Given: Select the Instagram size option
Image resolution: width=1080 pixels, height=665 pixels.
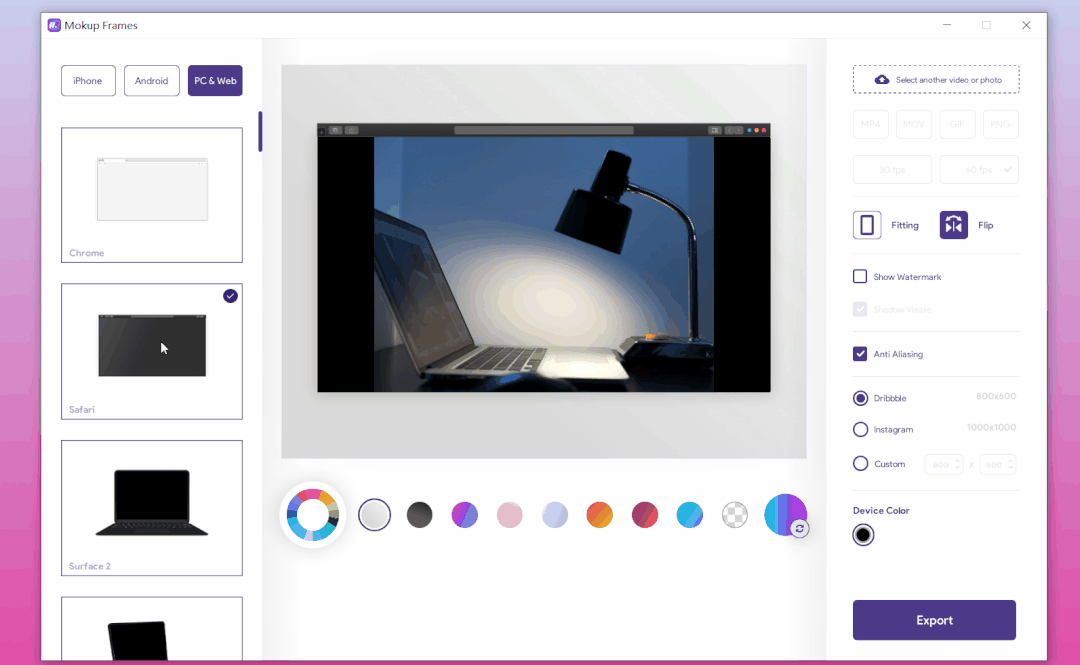Looking at the screenshot, I should pyautogui.click(x=860, y=429).
